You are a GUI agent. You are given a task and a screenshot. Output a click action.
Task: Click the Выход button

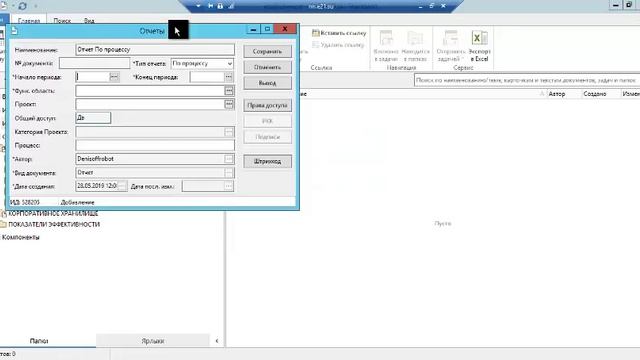pyautogui.click(x=267, y=83)
